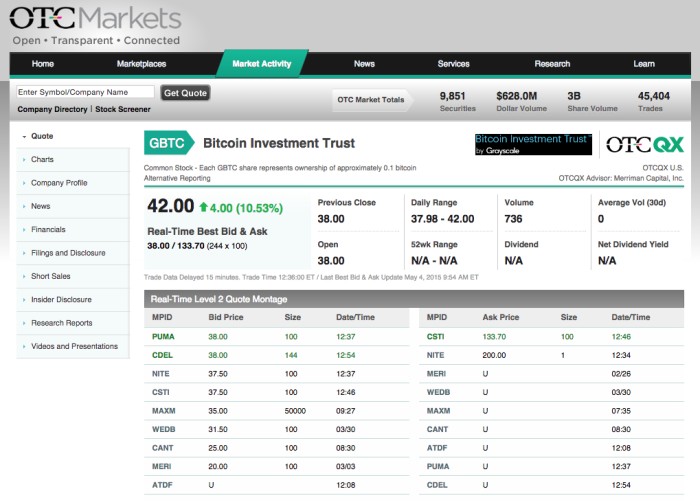Click the Bid Price column header
The width and height of the screenshot is (700, 501).
225,317
